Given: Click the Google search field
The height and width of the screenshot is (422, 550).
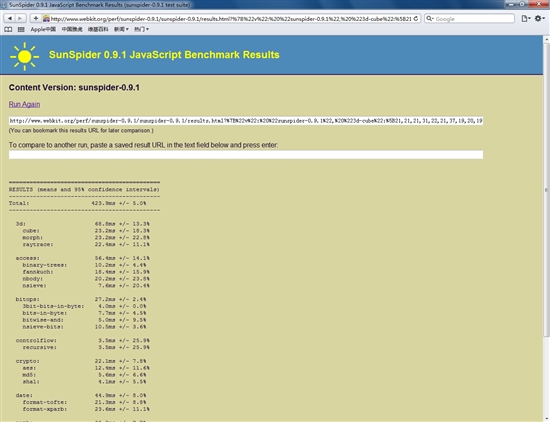Looking at the screenshot, I should tap(469, 19).
